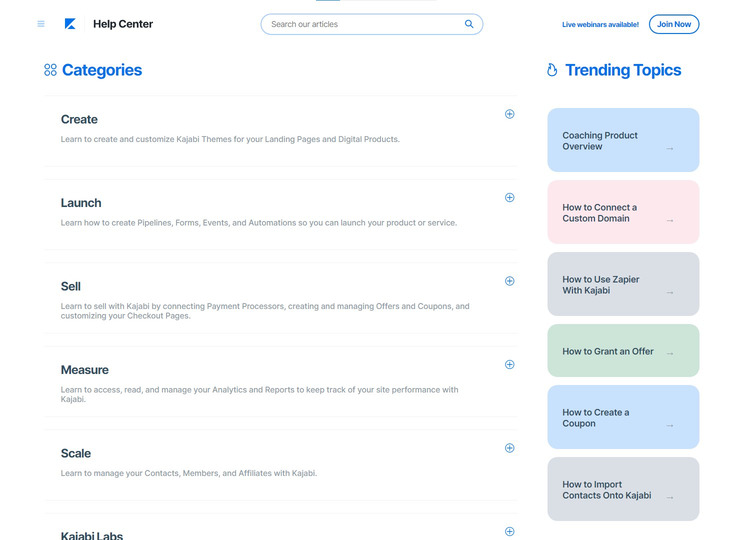Click description about customizing Kajabi Themes

230,139
